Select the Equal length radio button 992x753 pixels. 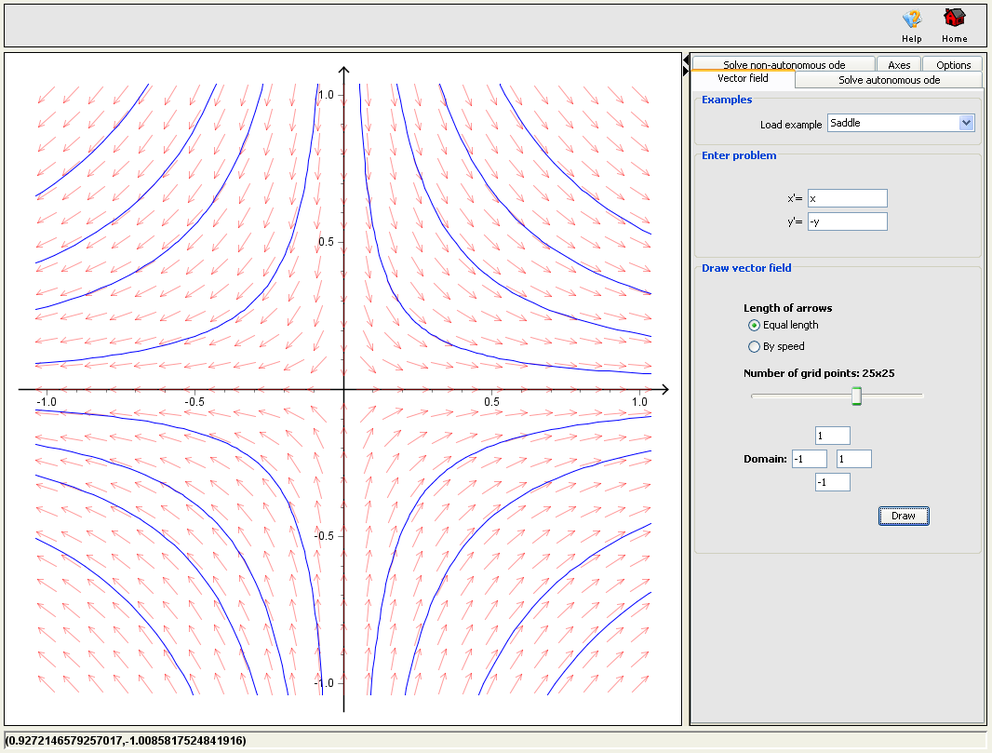point(752,325)
